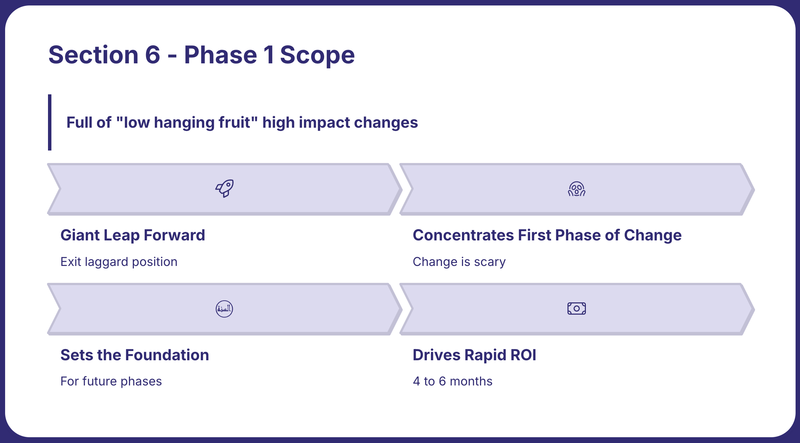Click the rocket icon

click(x=224, y=188)
